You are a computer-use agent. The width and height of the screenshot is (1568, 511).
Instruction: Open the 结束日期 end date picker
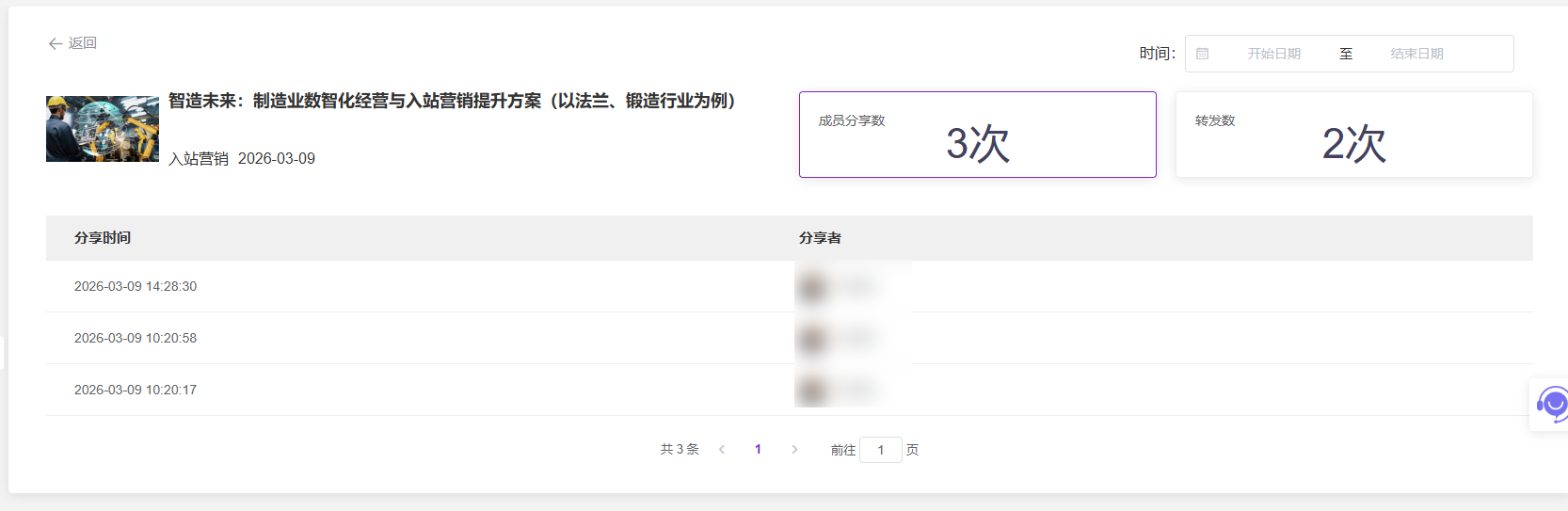[1416, 54]
